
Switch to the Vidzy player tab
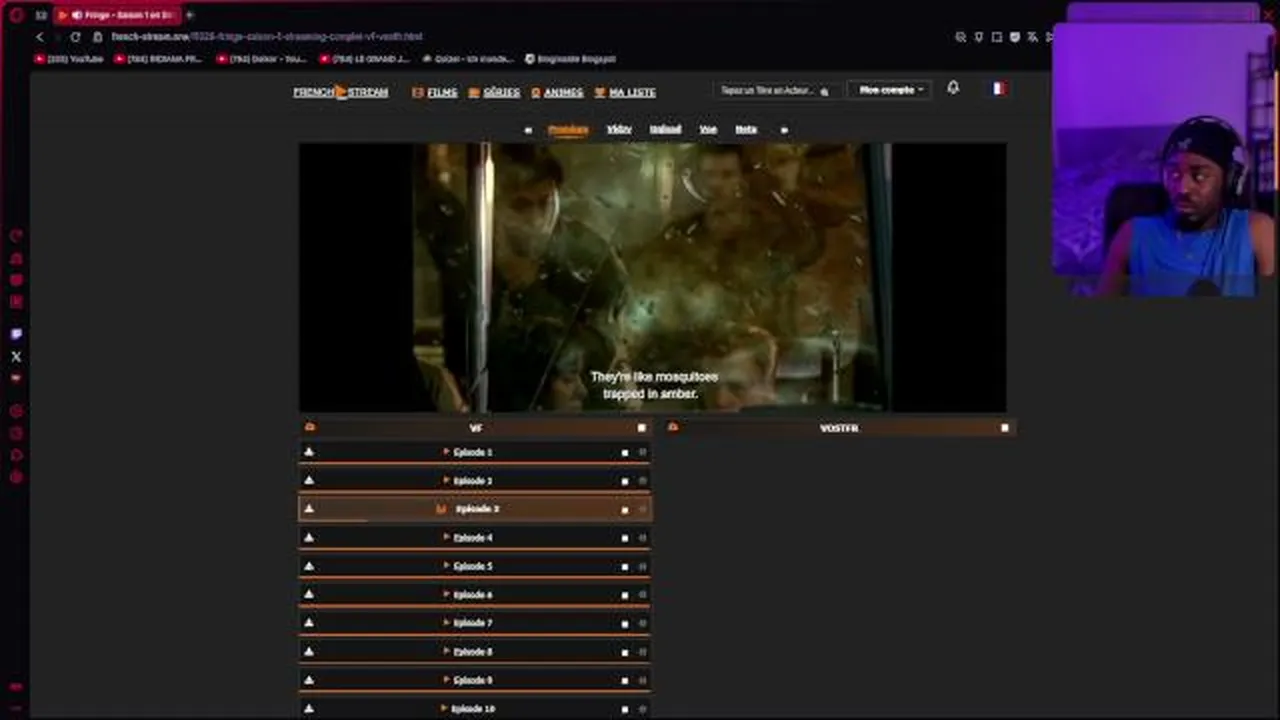(x=619, y=130)
